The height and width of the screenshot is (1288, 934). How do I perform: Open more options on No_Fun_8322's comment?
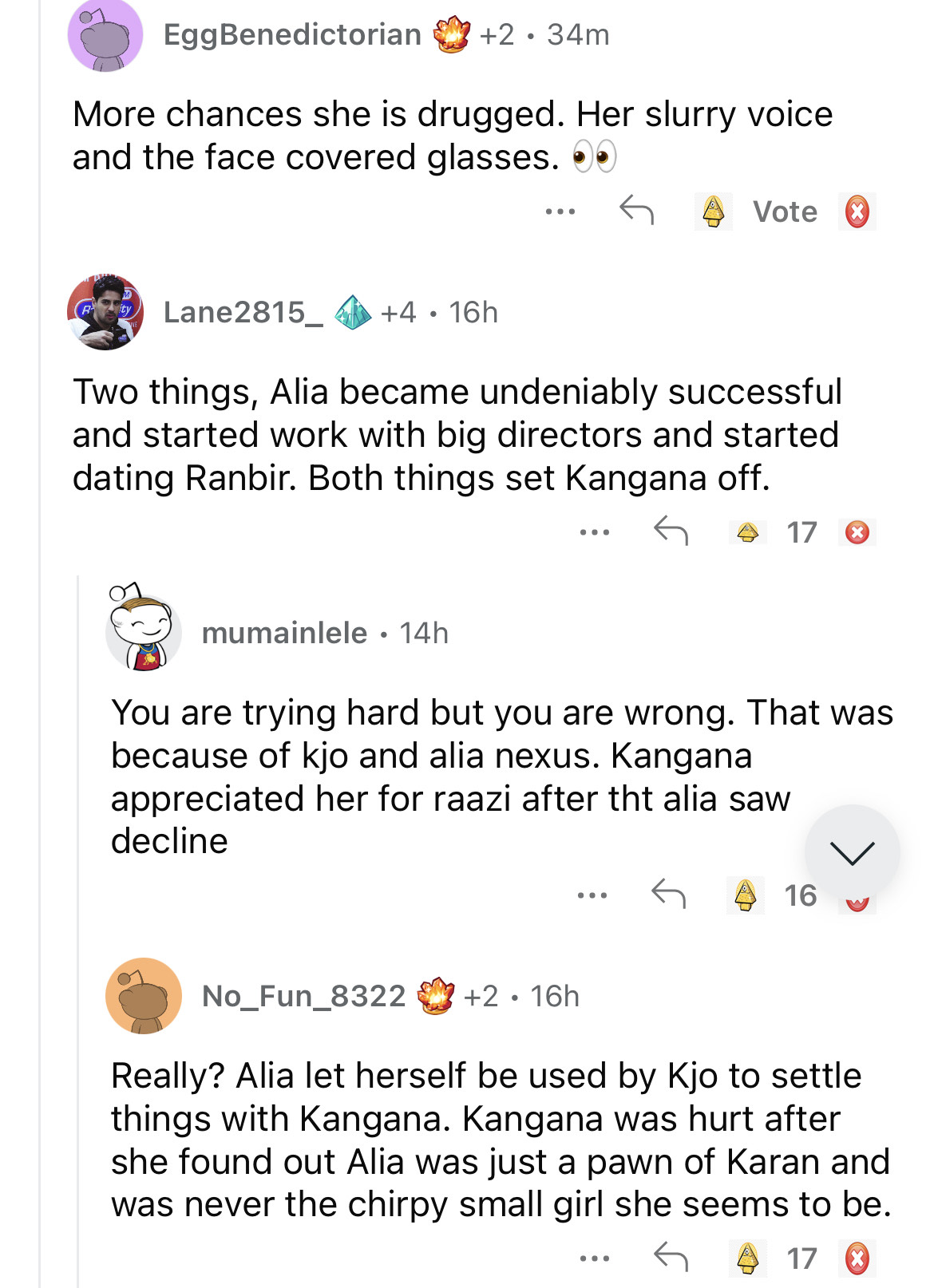[595, 1258]
